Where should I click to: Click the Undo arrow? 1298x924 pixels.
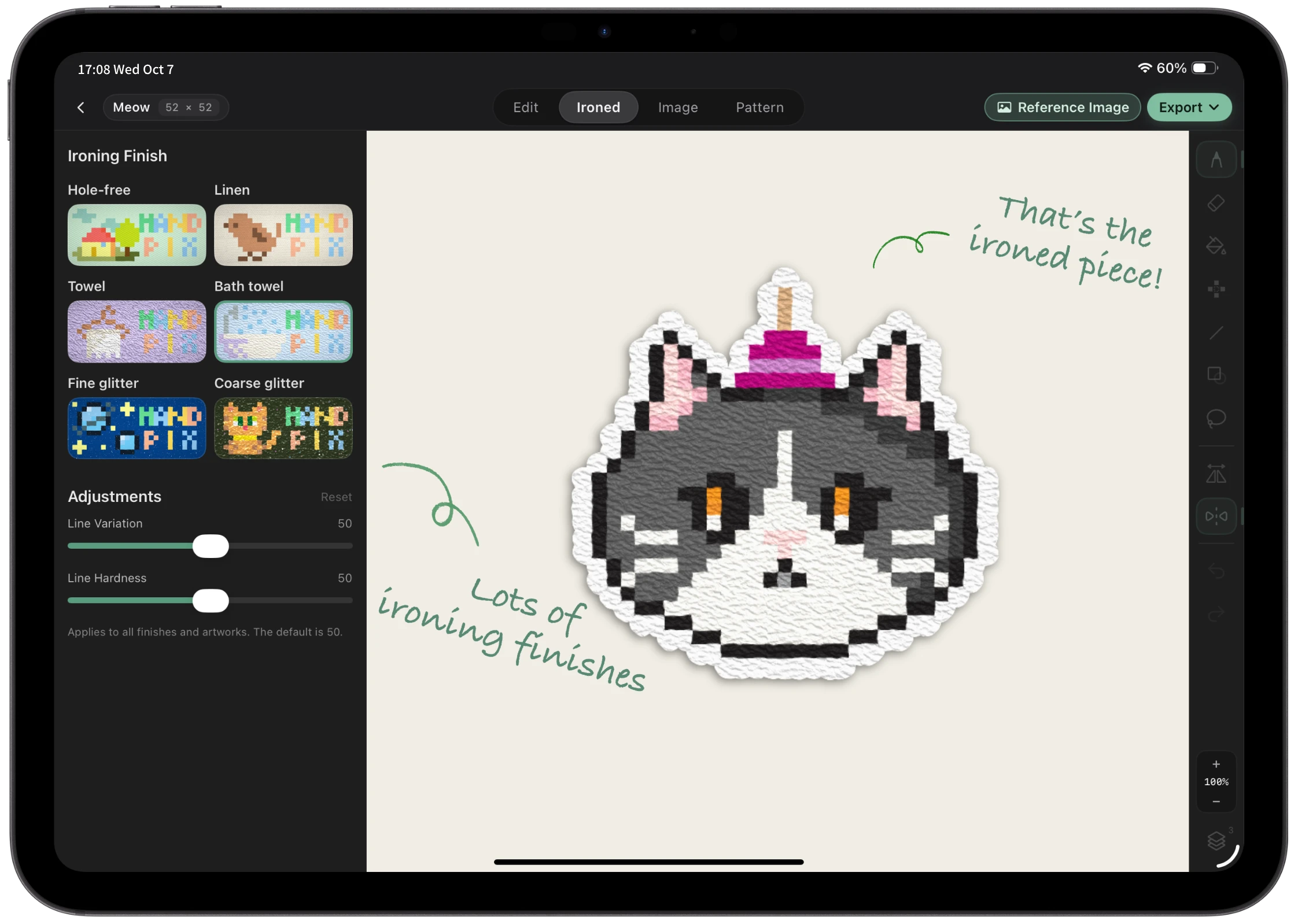(1216, 571)
